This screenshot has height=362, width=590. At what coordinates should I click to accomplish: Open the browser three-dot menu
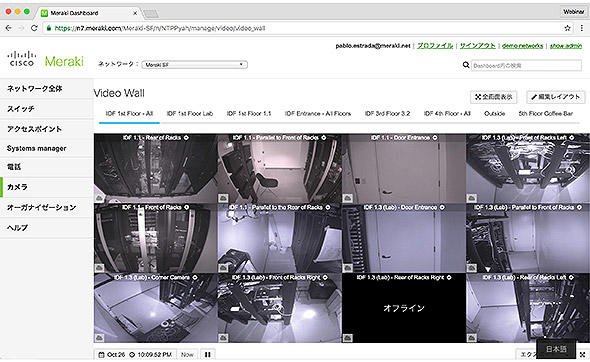(582, 28)
